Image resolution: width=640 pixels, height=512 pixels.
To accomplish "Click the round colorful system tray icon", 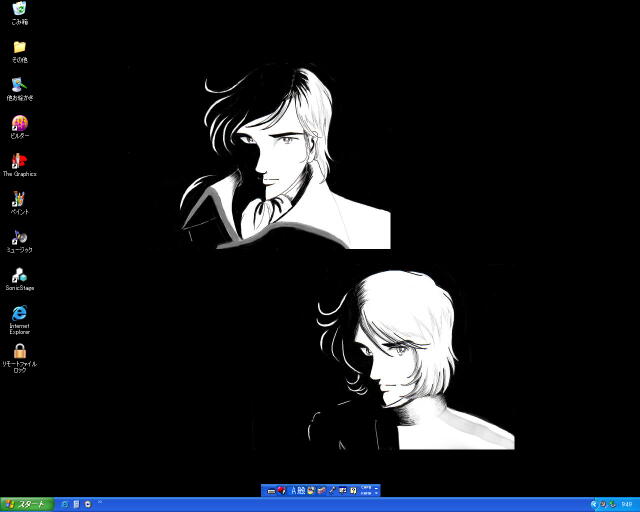I will [603, 505].
